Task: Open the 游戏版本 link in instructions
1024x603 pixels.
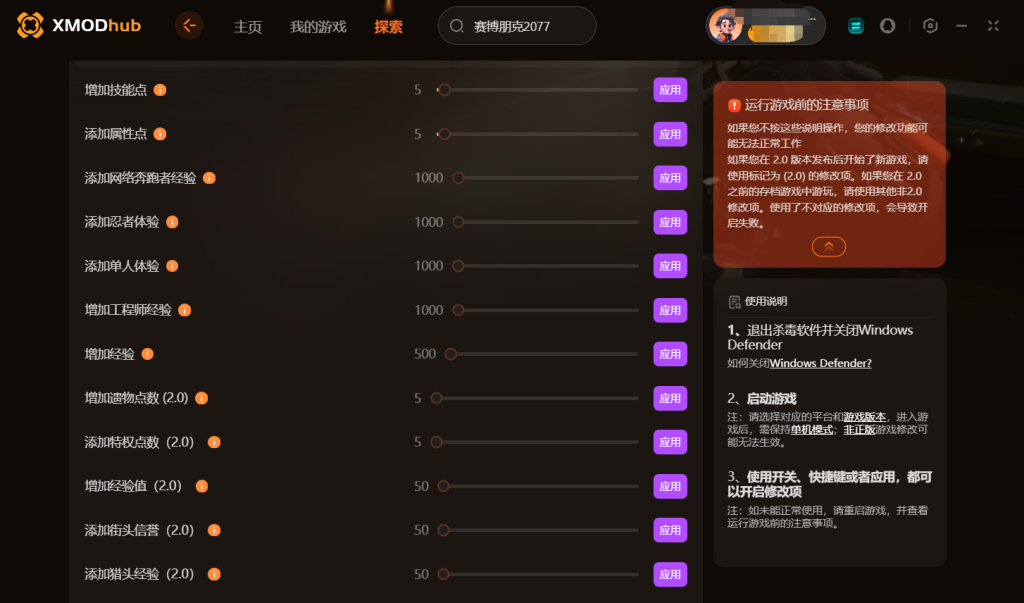Action: click(x=864, y=417)
